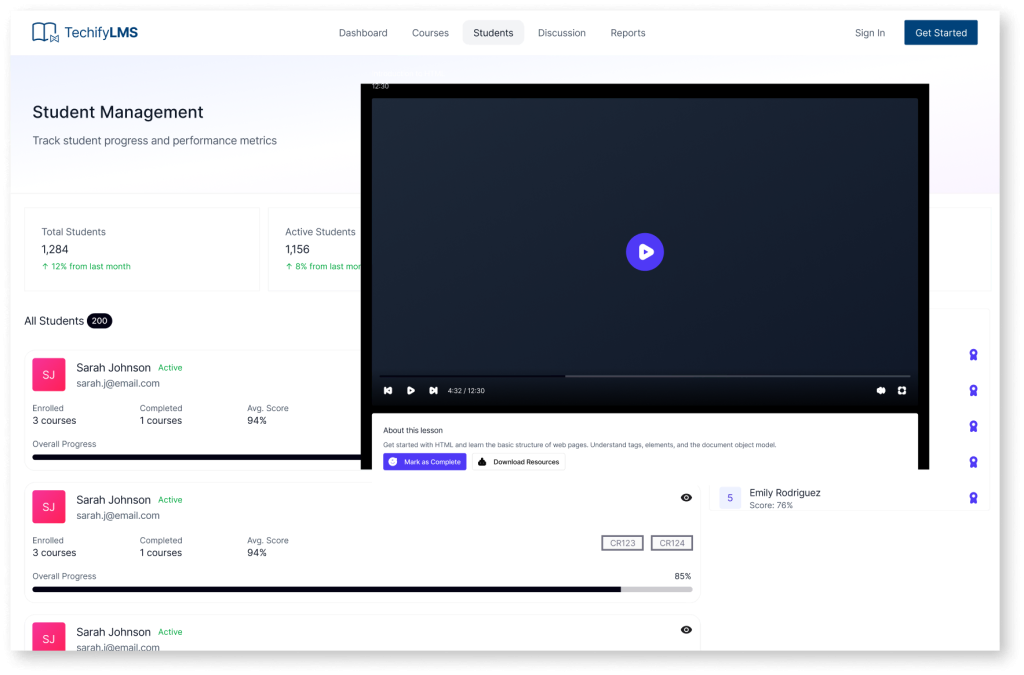The height and width of the screenshot is (675, 1024).
Task: Go to the Discussion tab
Action: [561, 33]
